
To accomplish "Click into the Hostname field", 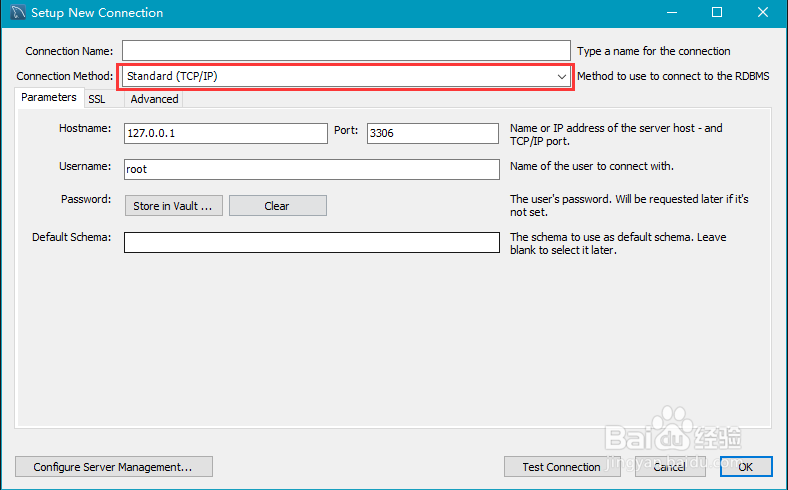I will 225,134.
